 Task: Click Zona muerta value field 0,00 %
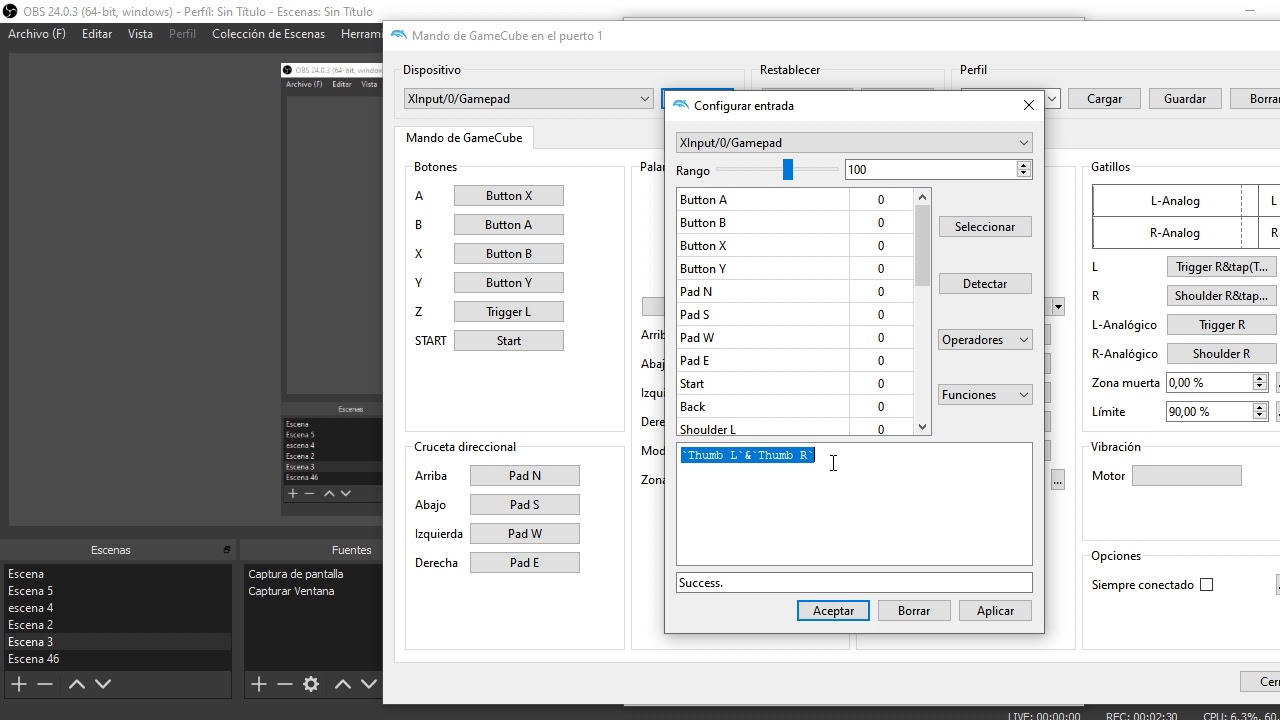pos(1209,383)
